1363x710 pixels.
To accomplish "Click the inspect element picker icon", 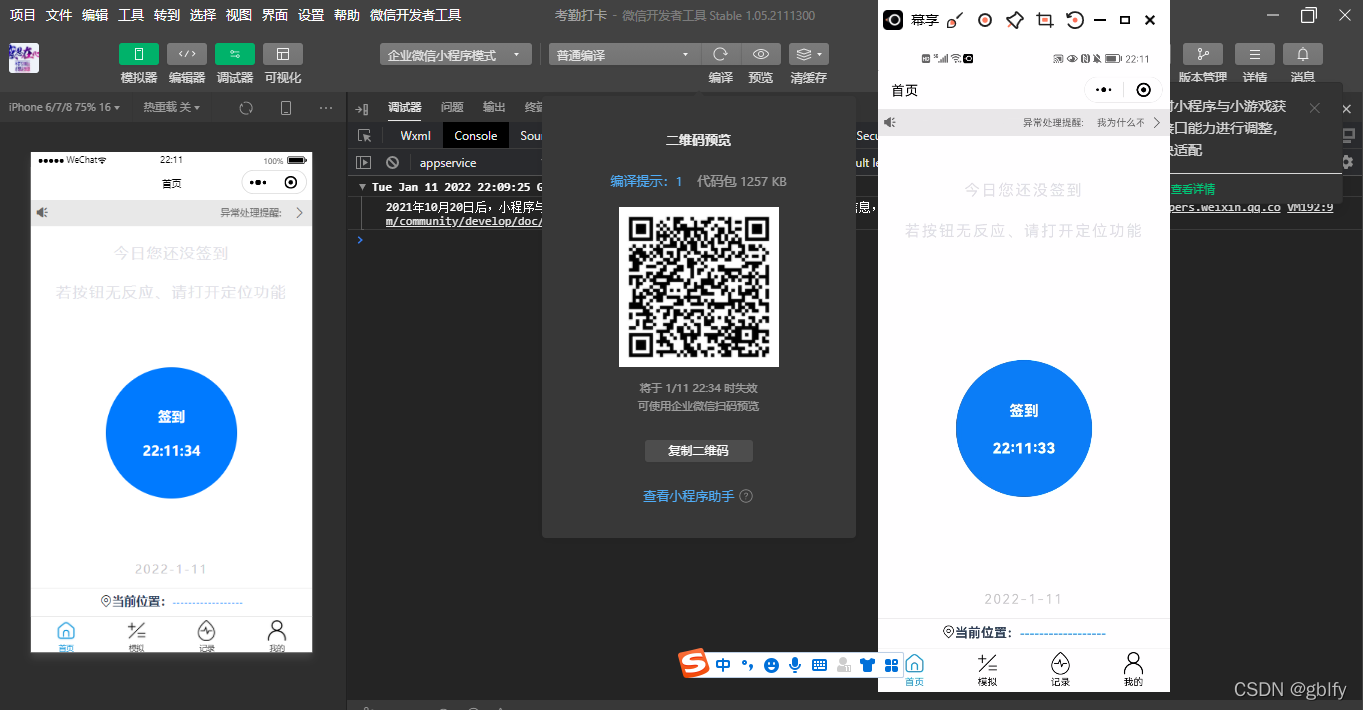I will [365, 136].
